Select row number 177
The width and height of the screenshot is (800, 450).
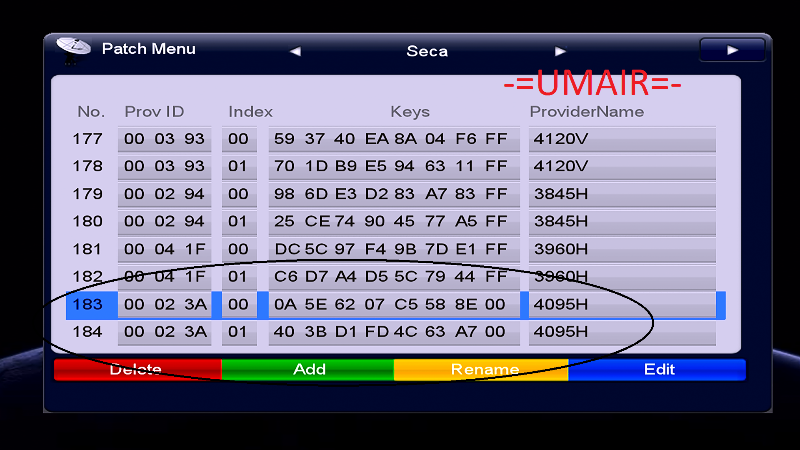(88, 139)
